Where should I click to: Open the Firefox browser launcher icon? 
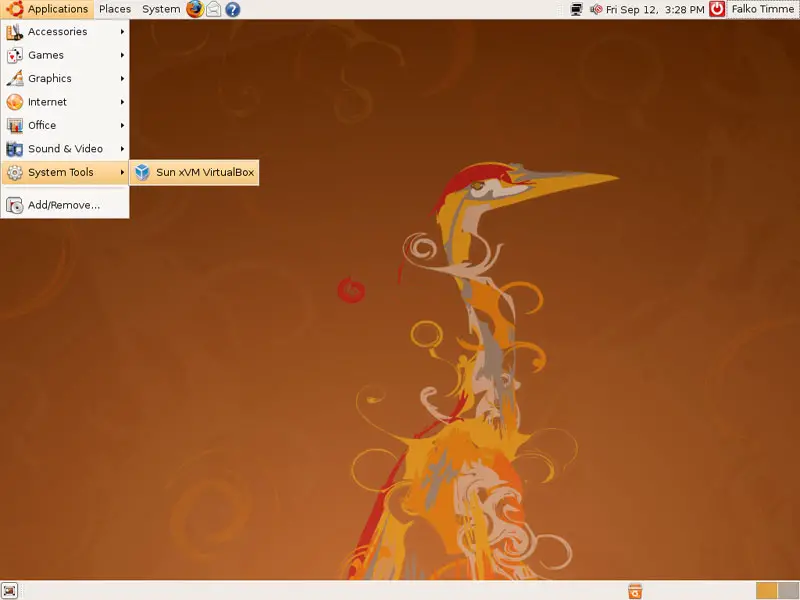pyautogui.click(x=194, y=9)
